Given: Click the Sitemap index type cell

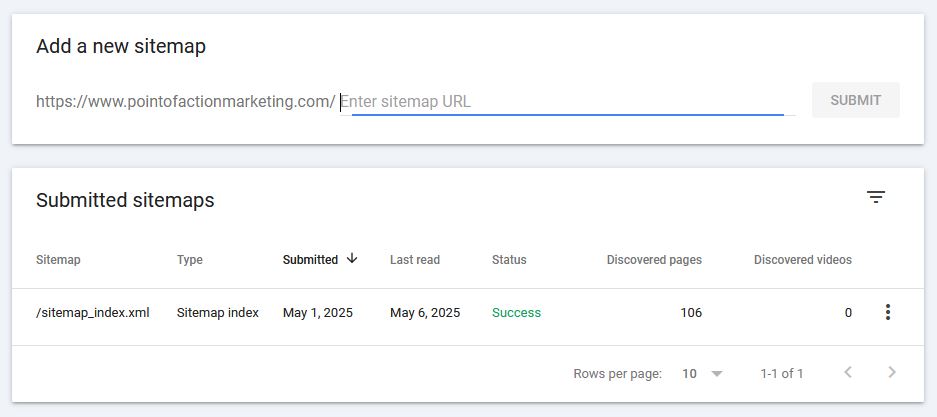Looking at the screenshot, I should pos(218,312).
